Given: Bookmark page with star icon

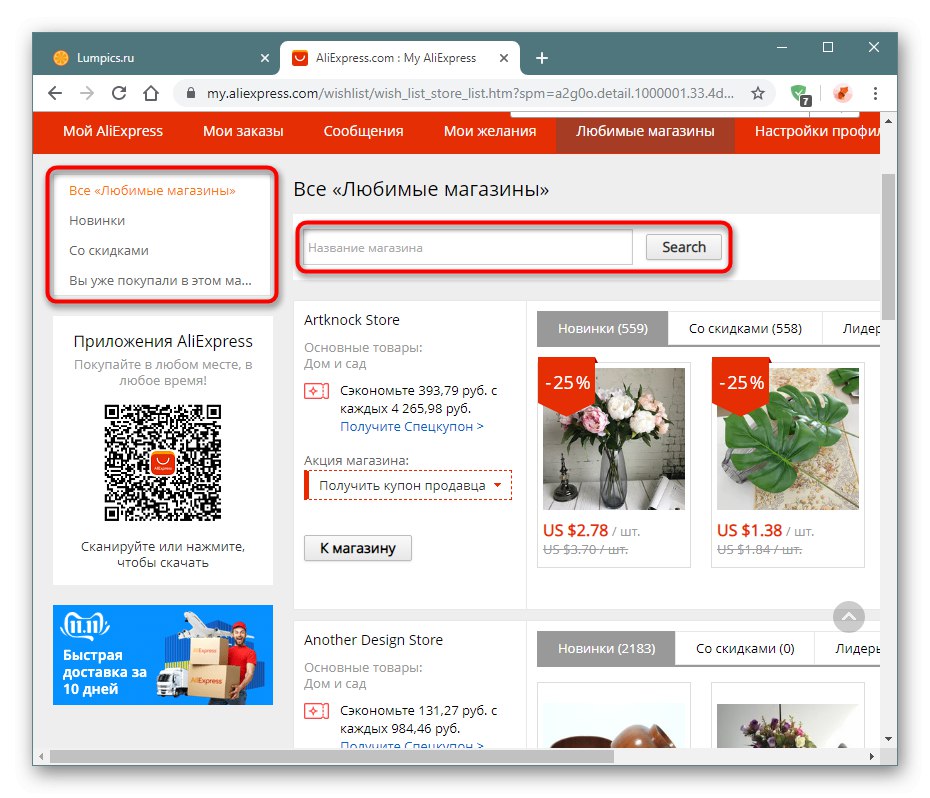Looking at the screenshot, I should click(x=757, y=93).
